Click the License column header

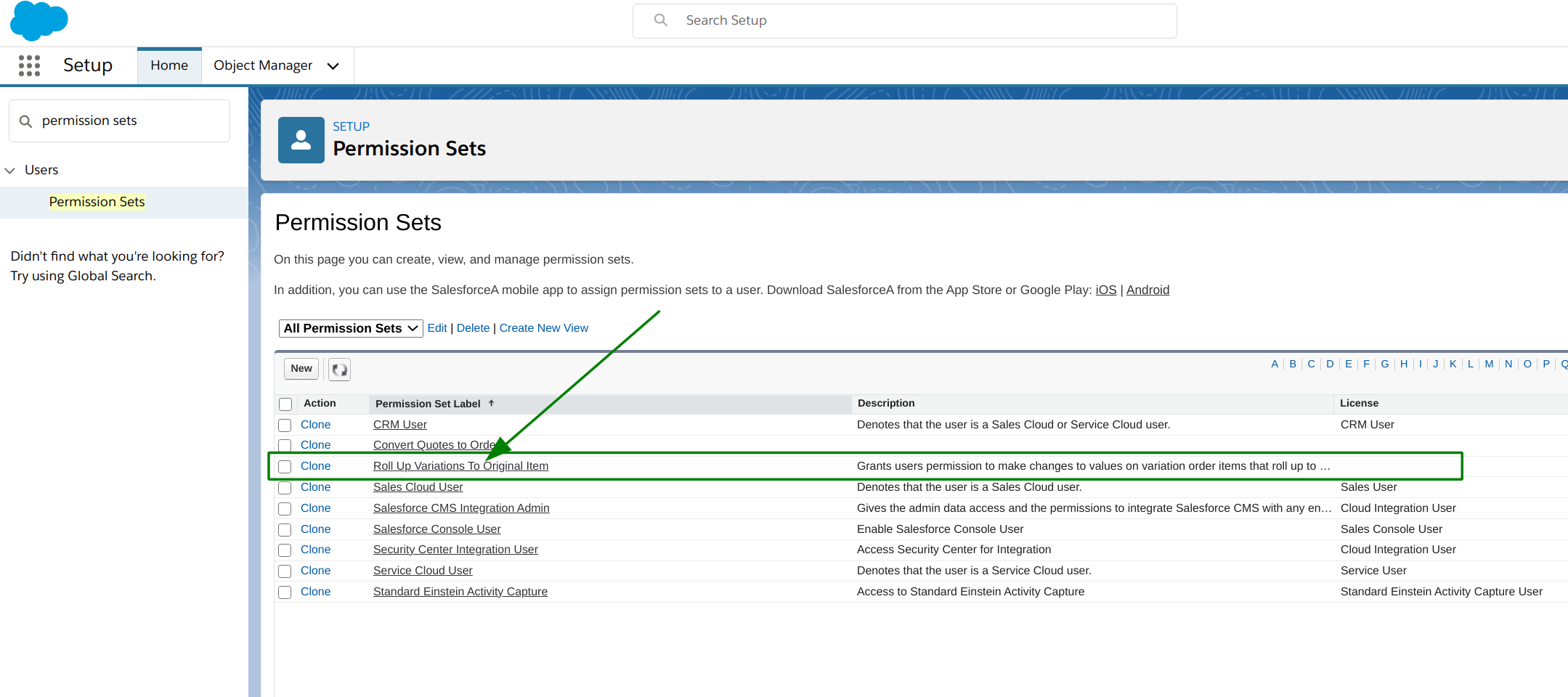[x=1359, y=403]
